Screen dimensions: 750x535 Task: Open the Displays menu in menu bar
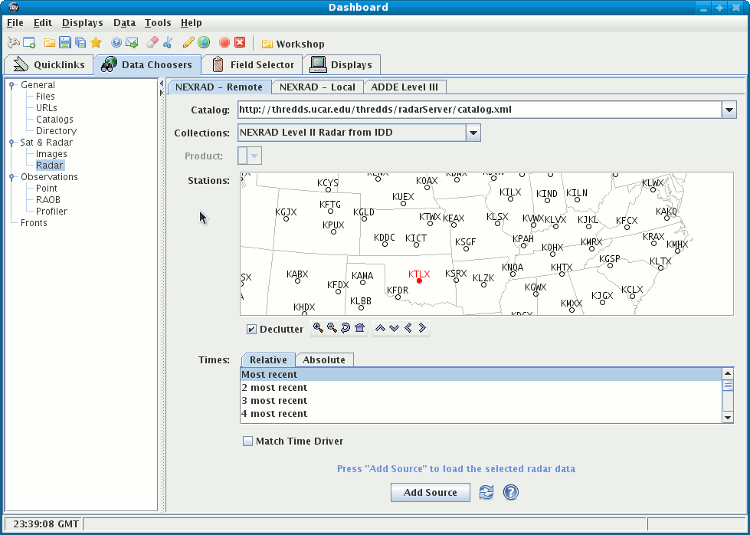82,22
